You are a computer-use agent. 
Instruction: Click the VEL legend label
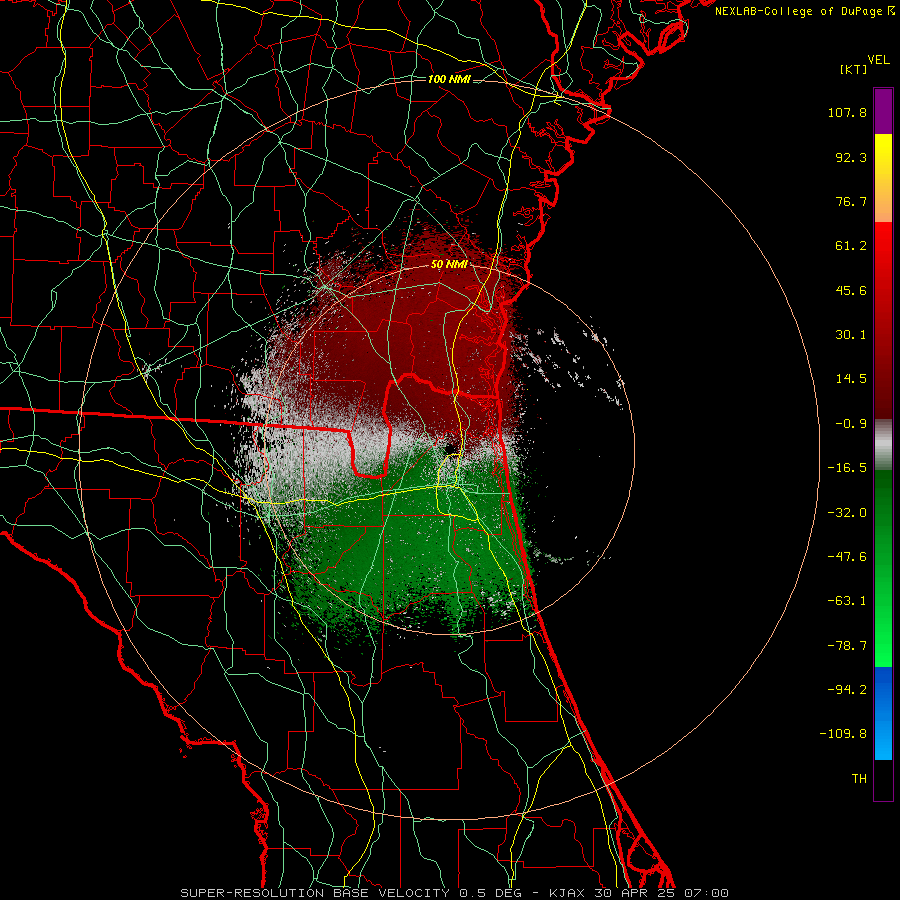coord(879,60)
